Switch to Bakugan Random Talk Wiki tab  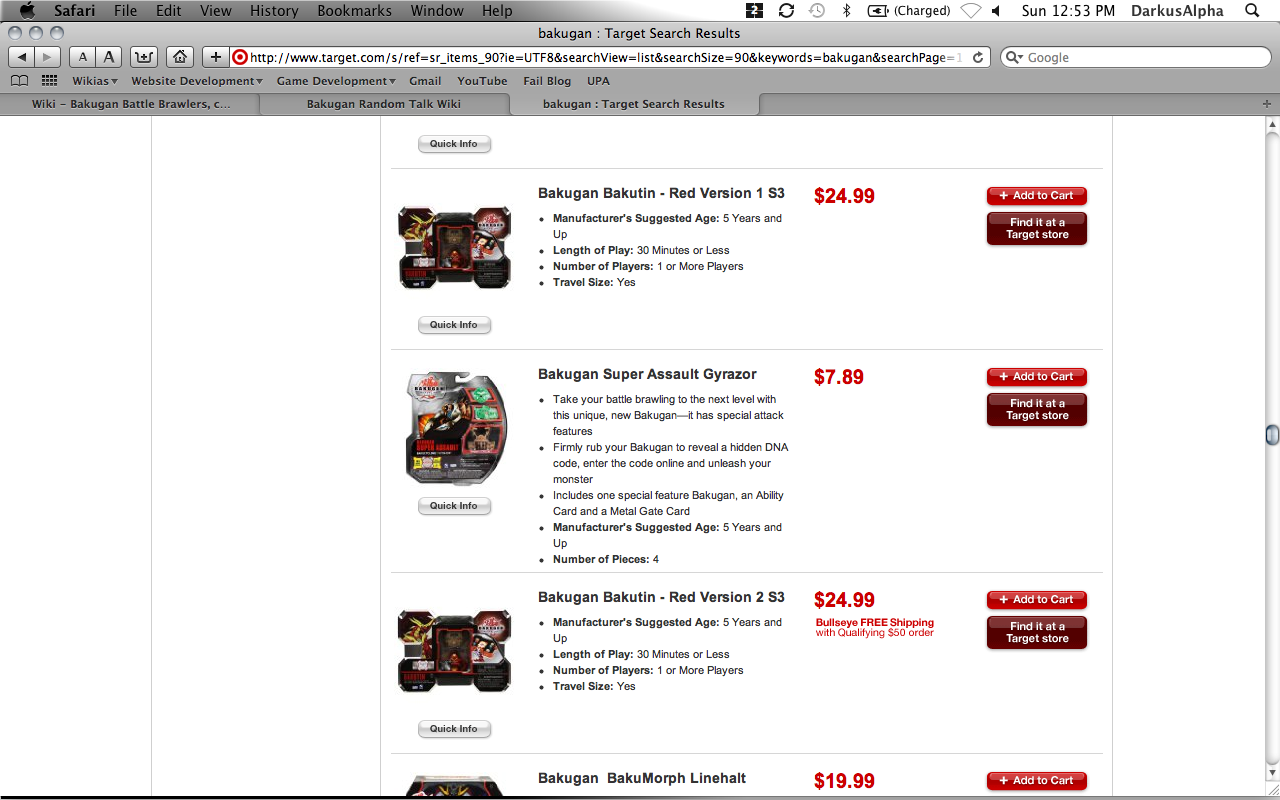(384, 104)
